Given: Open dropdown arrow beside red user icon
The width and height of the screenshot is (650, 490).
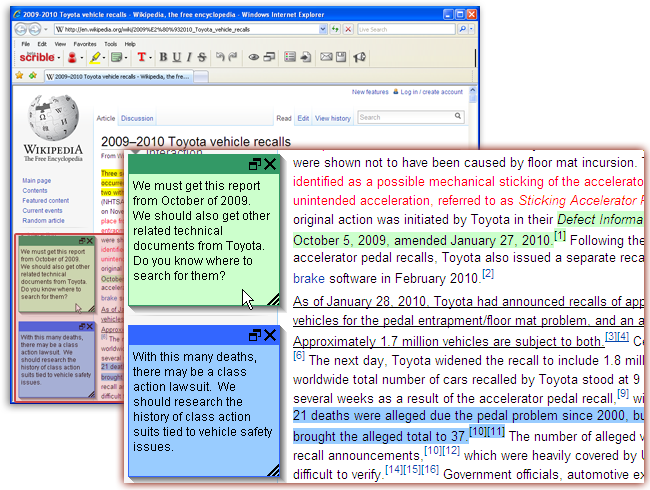Looking at the screenshot, I should coord(82,58).
